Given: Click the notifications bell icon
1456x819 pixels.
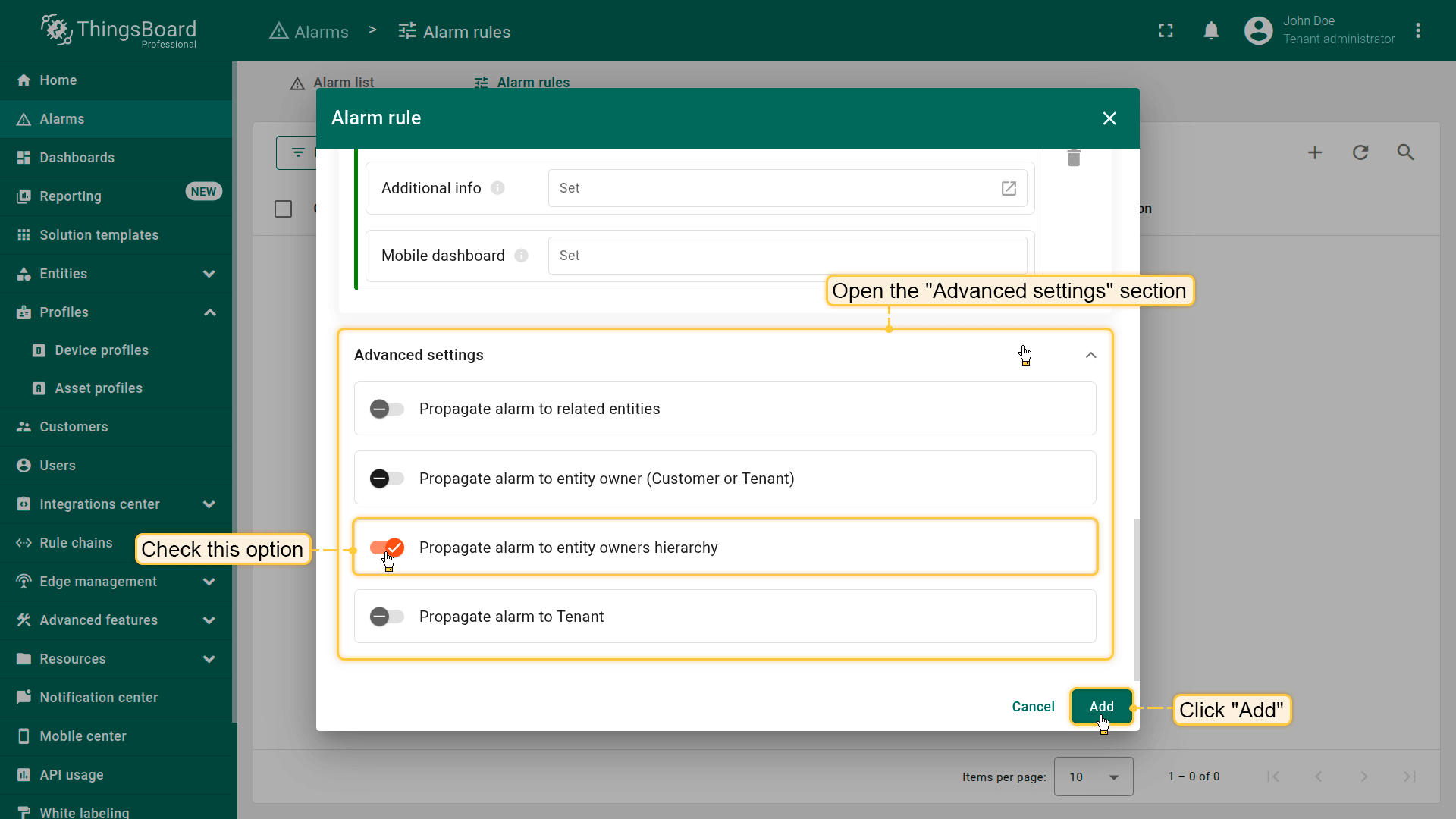Looking at the screenshot, I should [x=1211, y=30].
